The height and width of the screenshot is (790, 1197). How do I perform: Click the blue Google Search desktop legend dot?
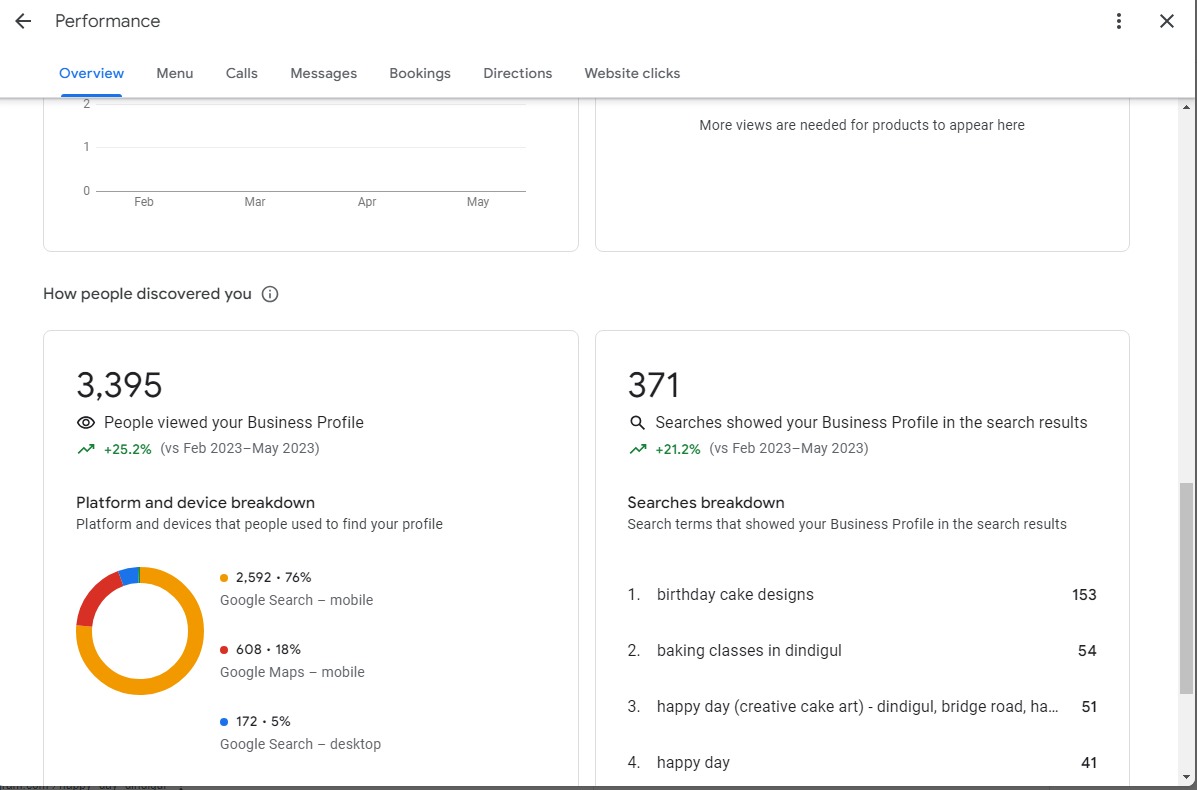(x=224, y=721)
